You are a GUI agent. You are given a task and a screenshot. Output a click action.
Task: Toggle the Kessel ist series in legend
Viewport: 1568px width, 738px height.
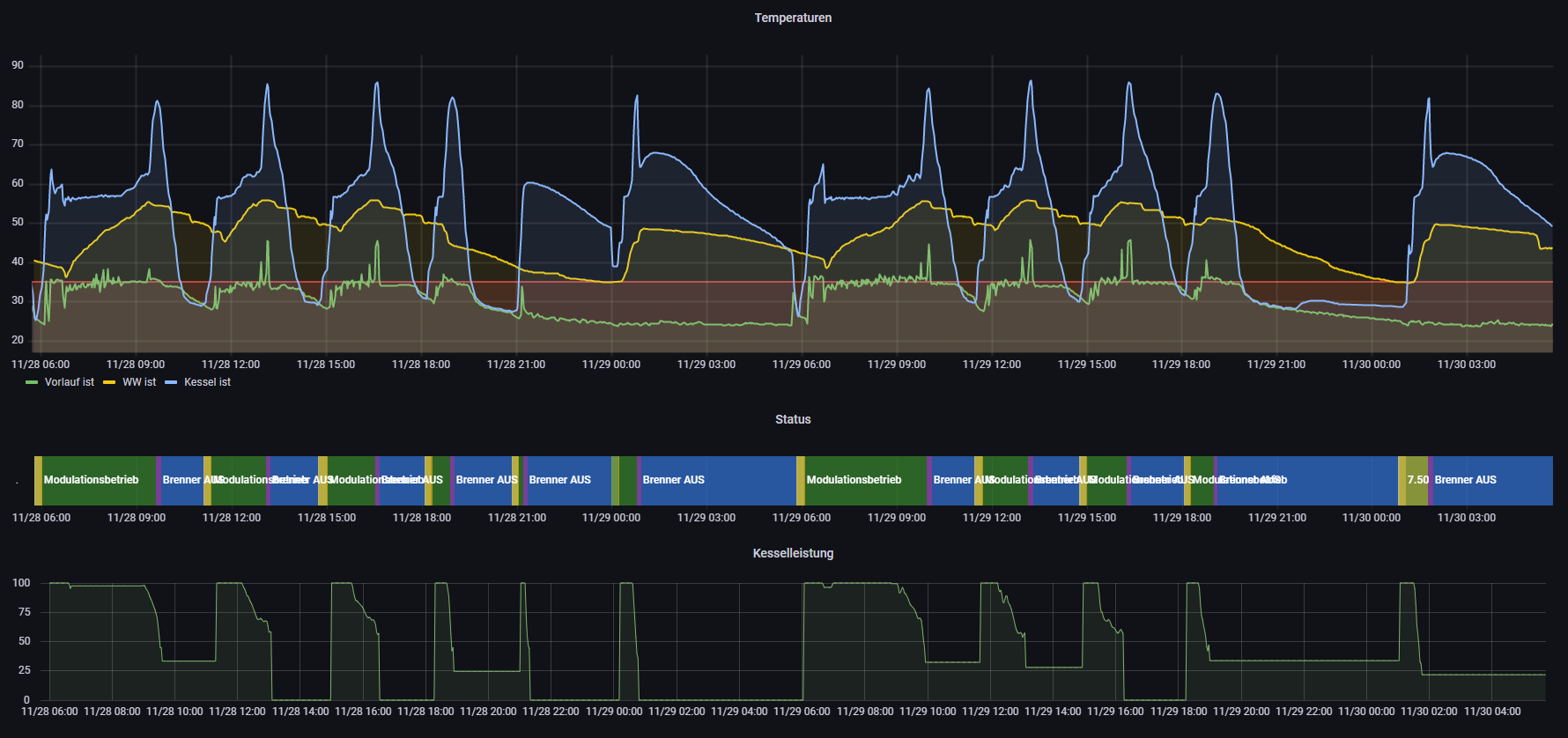coord(207,382)
